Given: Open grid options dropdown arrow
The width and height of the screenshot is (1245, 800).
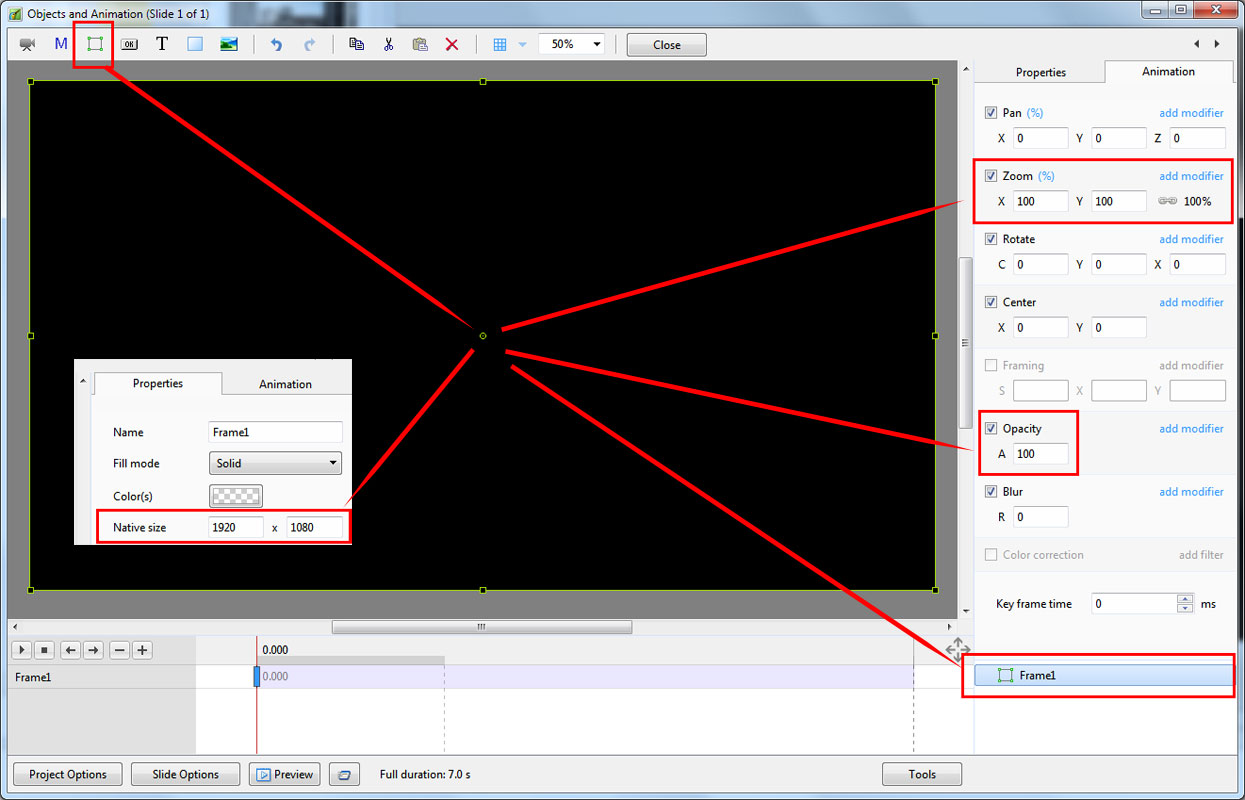Looking at the screenshot, I should click(522, 44).
